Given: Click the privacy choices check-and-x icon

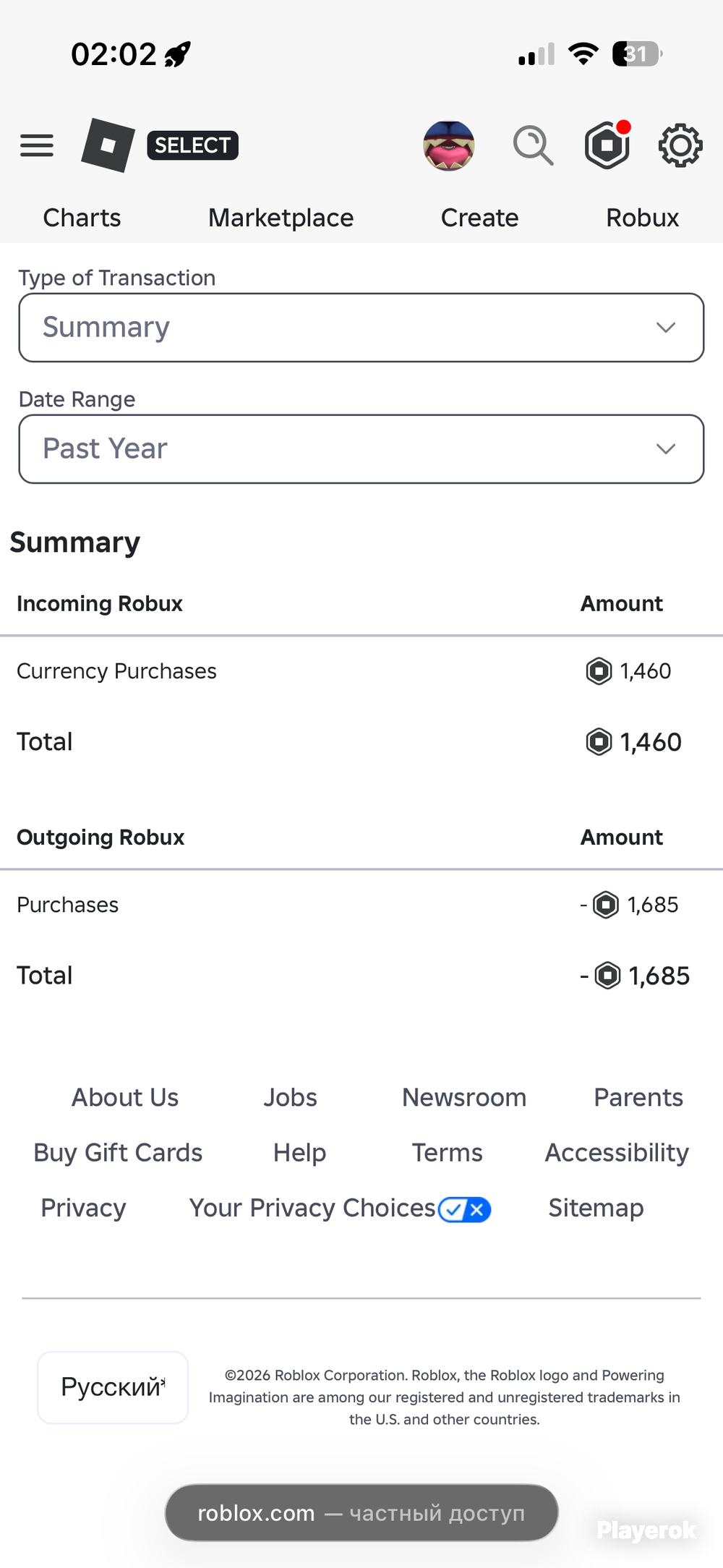Looking at the screenshot, I should pos(464,1209).
